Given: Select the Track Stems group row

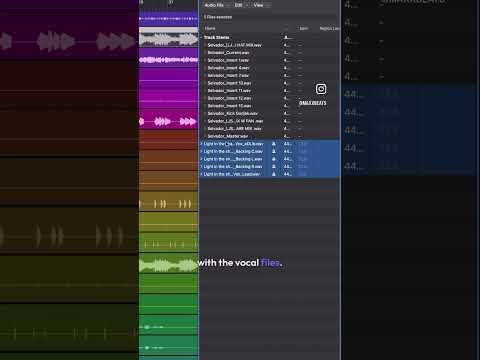Looking at the screenshot, I should pyautogui.click(x=269, y=37).
